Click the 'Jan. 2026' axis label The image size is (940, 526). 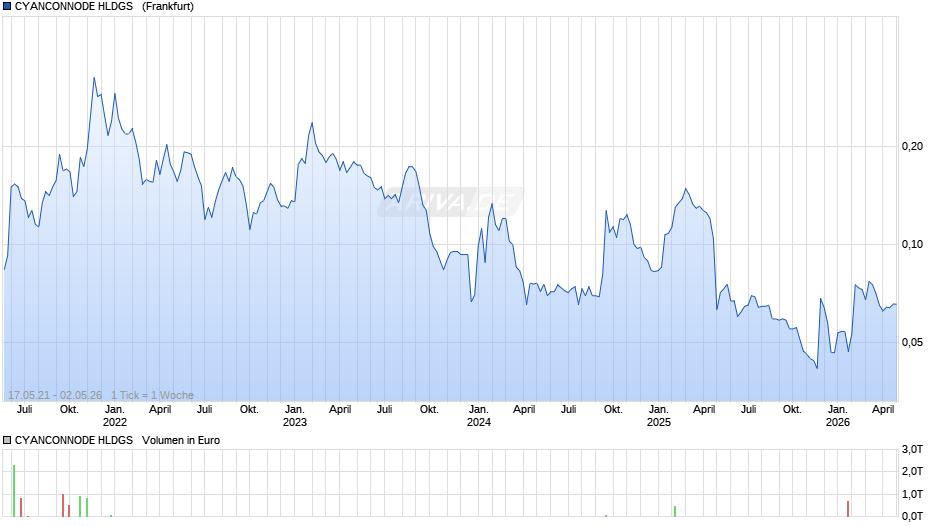(837, 416)
